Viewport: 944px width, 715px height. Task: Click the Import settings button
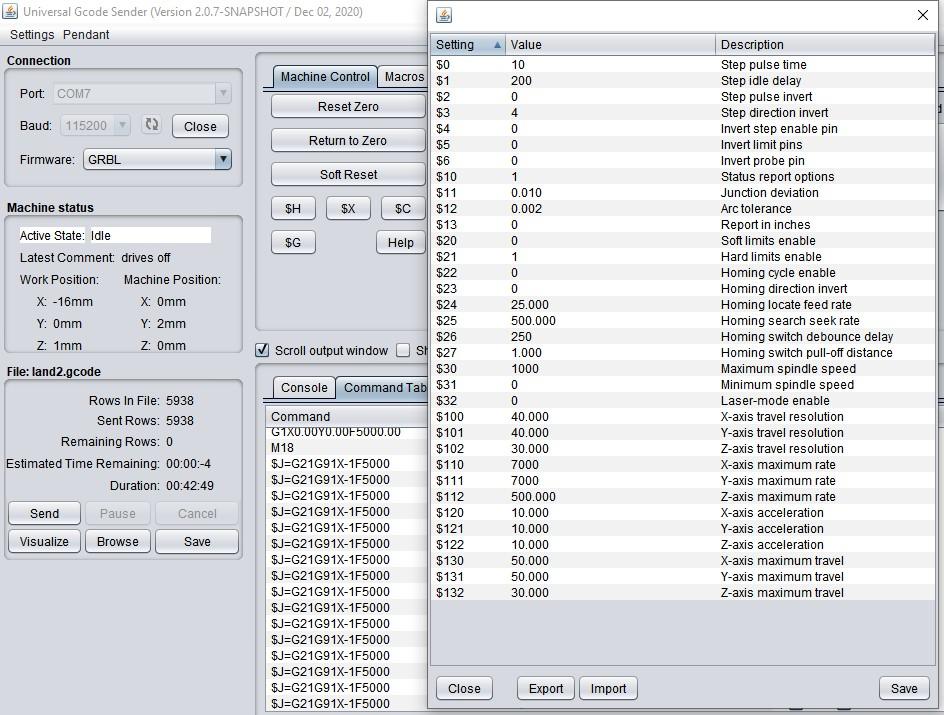[608, 689]
